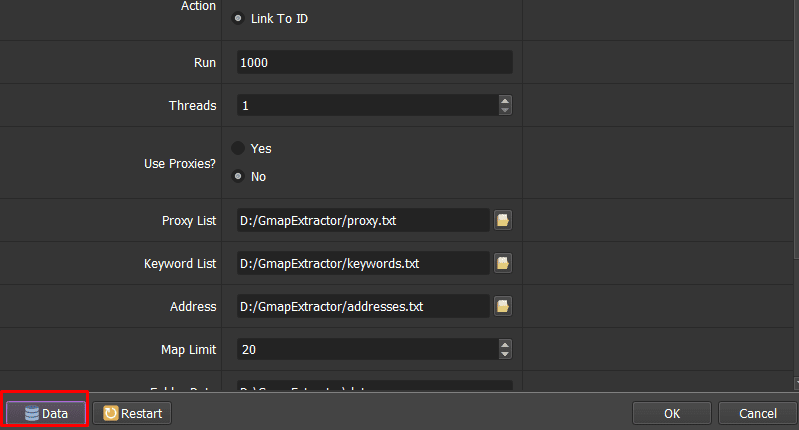The width and height of the screenshot is (799, 430).
Task: Click the Map Limit number field
Action: tap(368, 350)
